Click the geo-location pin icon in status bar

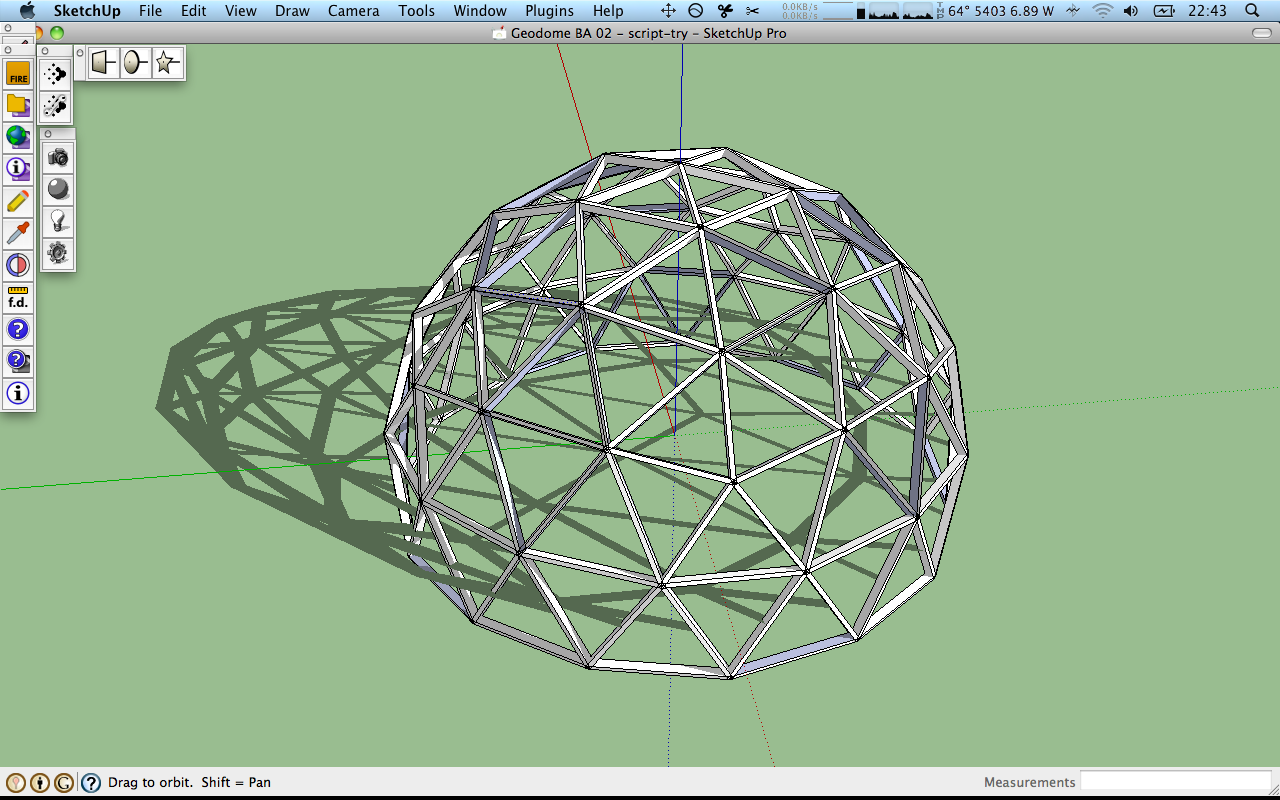(16, 783)
